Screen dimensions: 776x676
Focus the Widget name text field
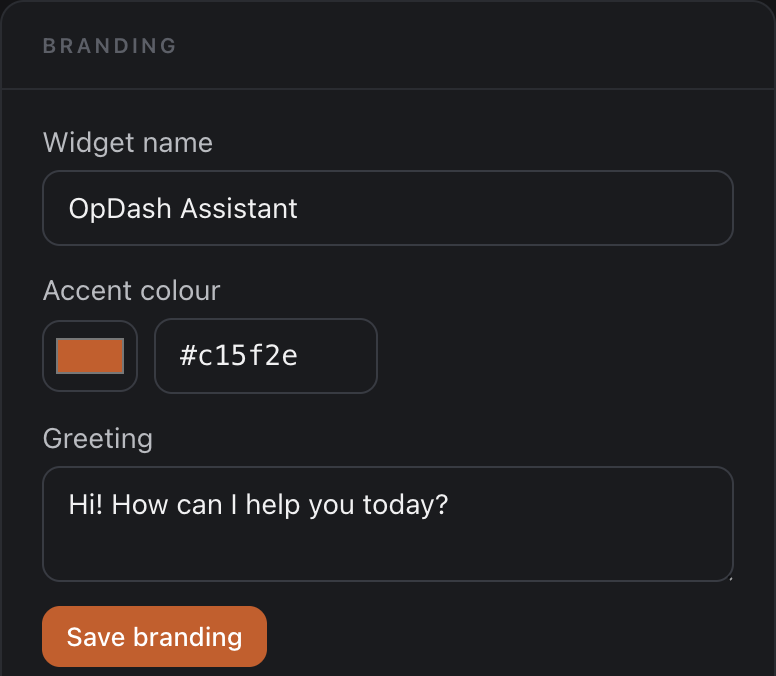[388, 208]
